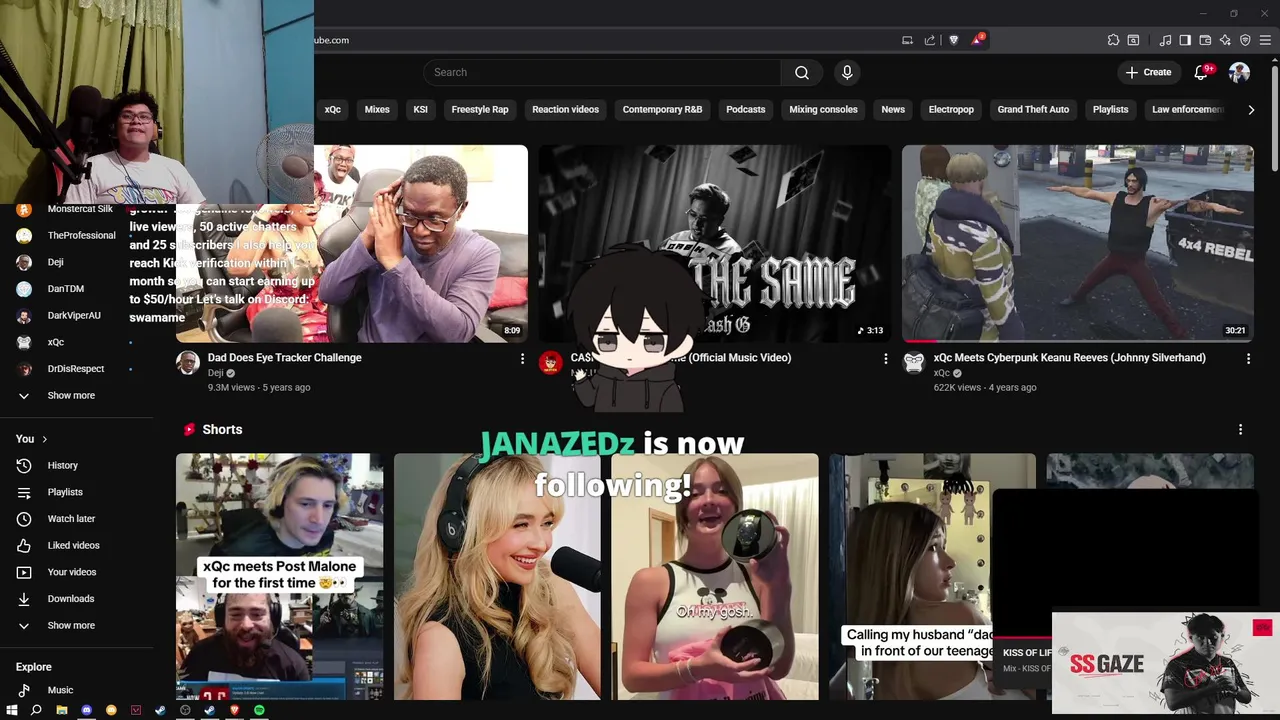Open more options for the CA$H G music video
The image size is (1280, 720).
[x=885, y=358]
